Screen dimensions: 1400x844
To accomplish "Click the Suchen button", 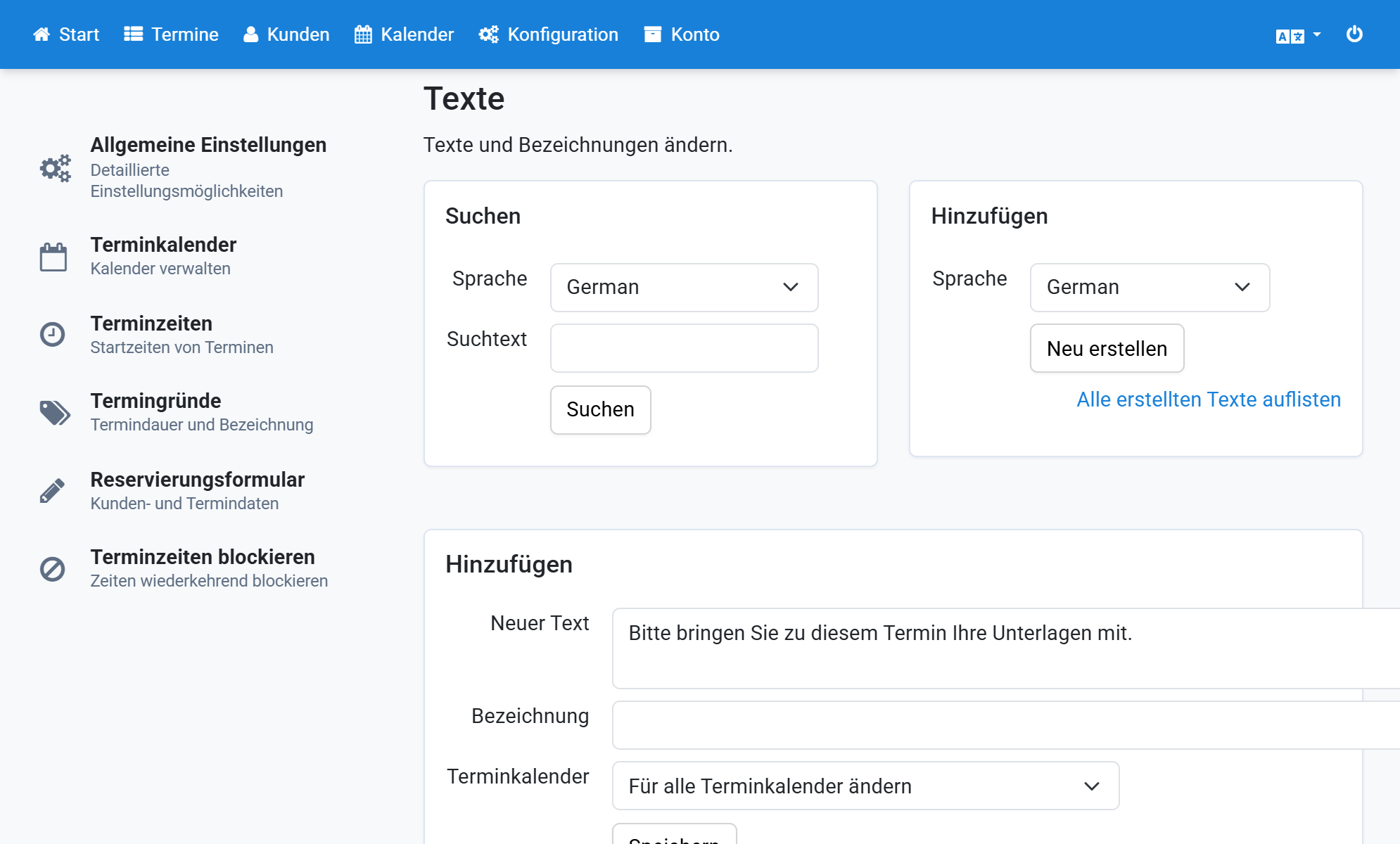I will pos(601,409).
